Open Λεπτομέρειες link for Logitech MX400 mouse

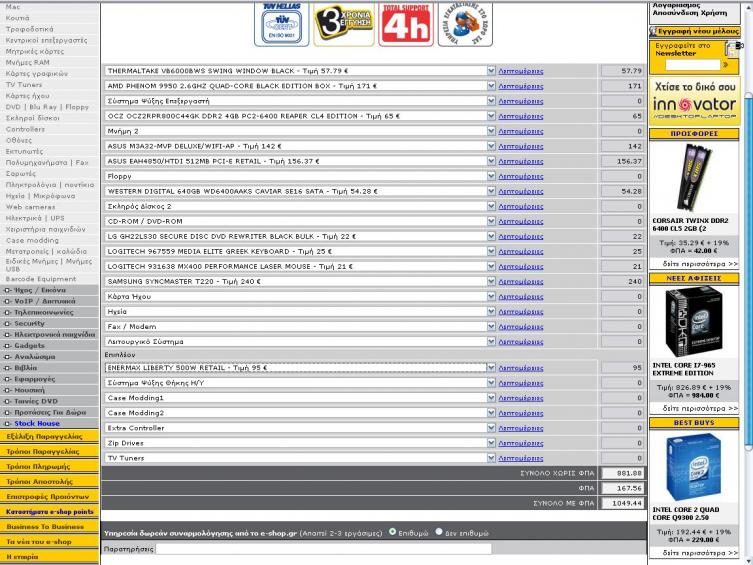(x=521, y=266)
